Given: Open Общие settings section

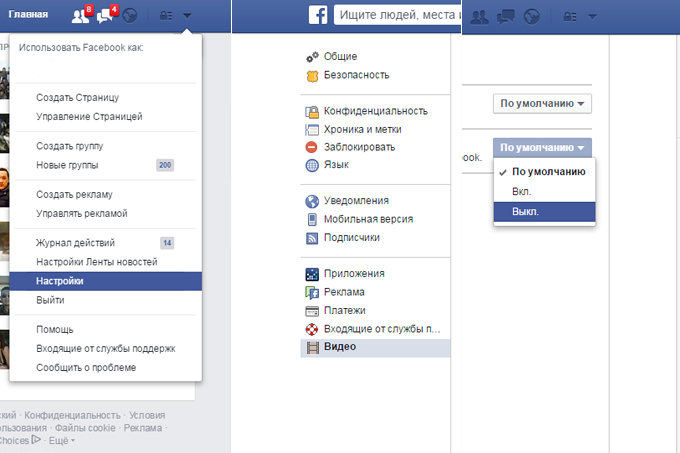Looking at the screenshot, I should tap(340, 56).
